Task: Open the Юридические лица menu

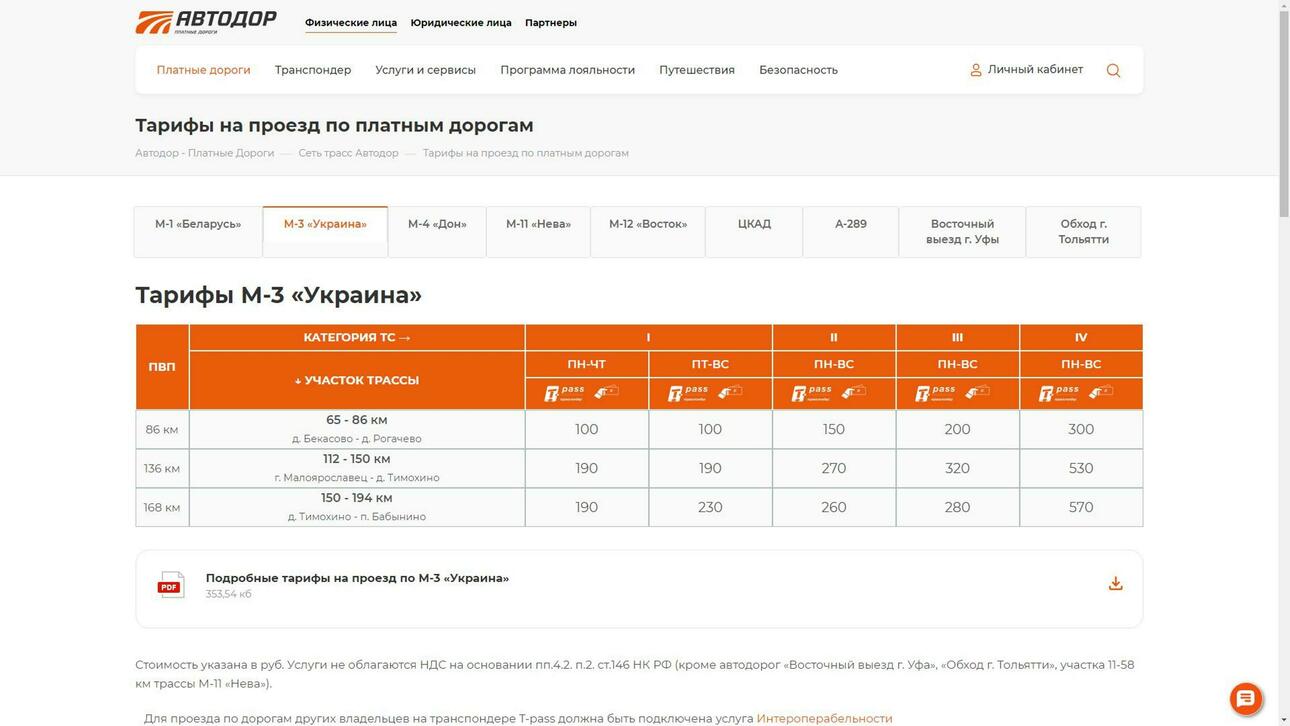Action: [x=460, y=22]
